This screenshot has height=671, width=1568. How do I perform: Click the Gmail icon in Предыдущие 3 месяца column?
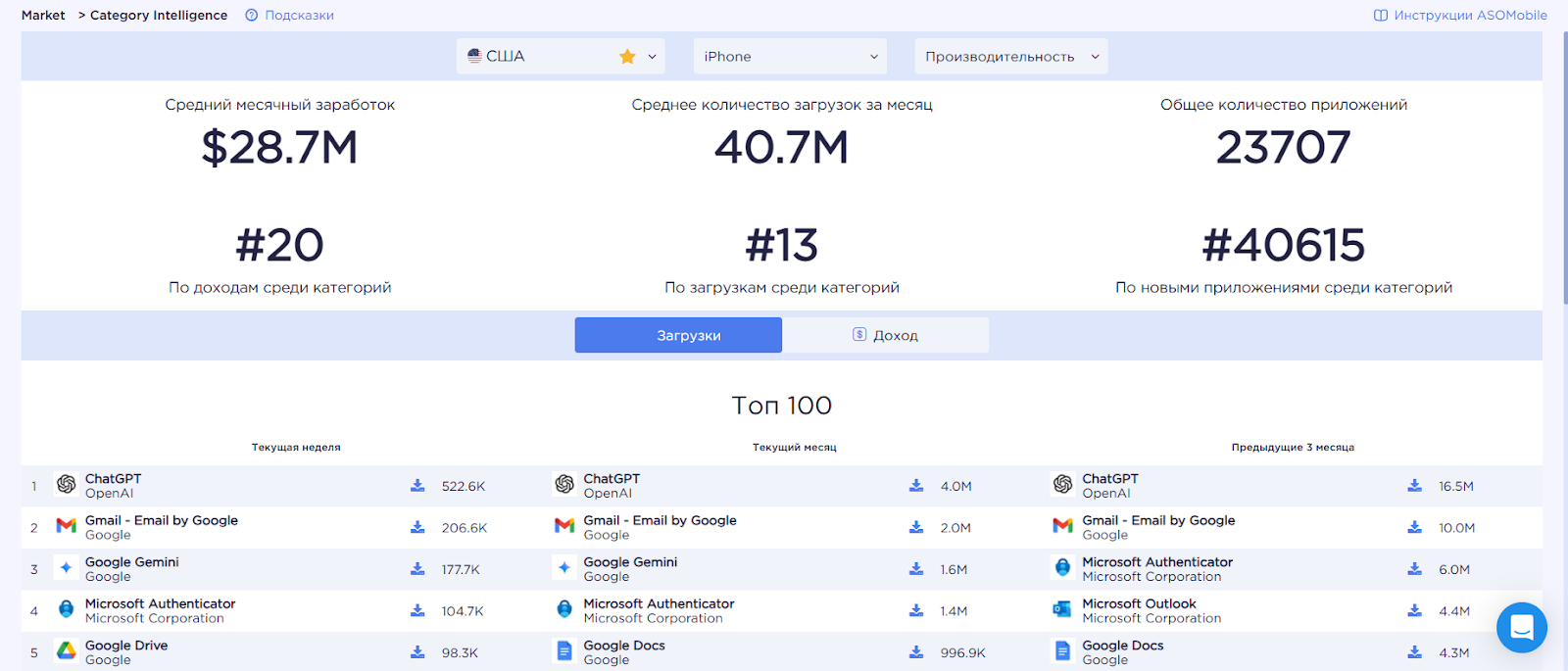coord(1062,526)
